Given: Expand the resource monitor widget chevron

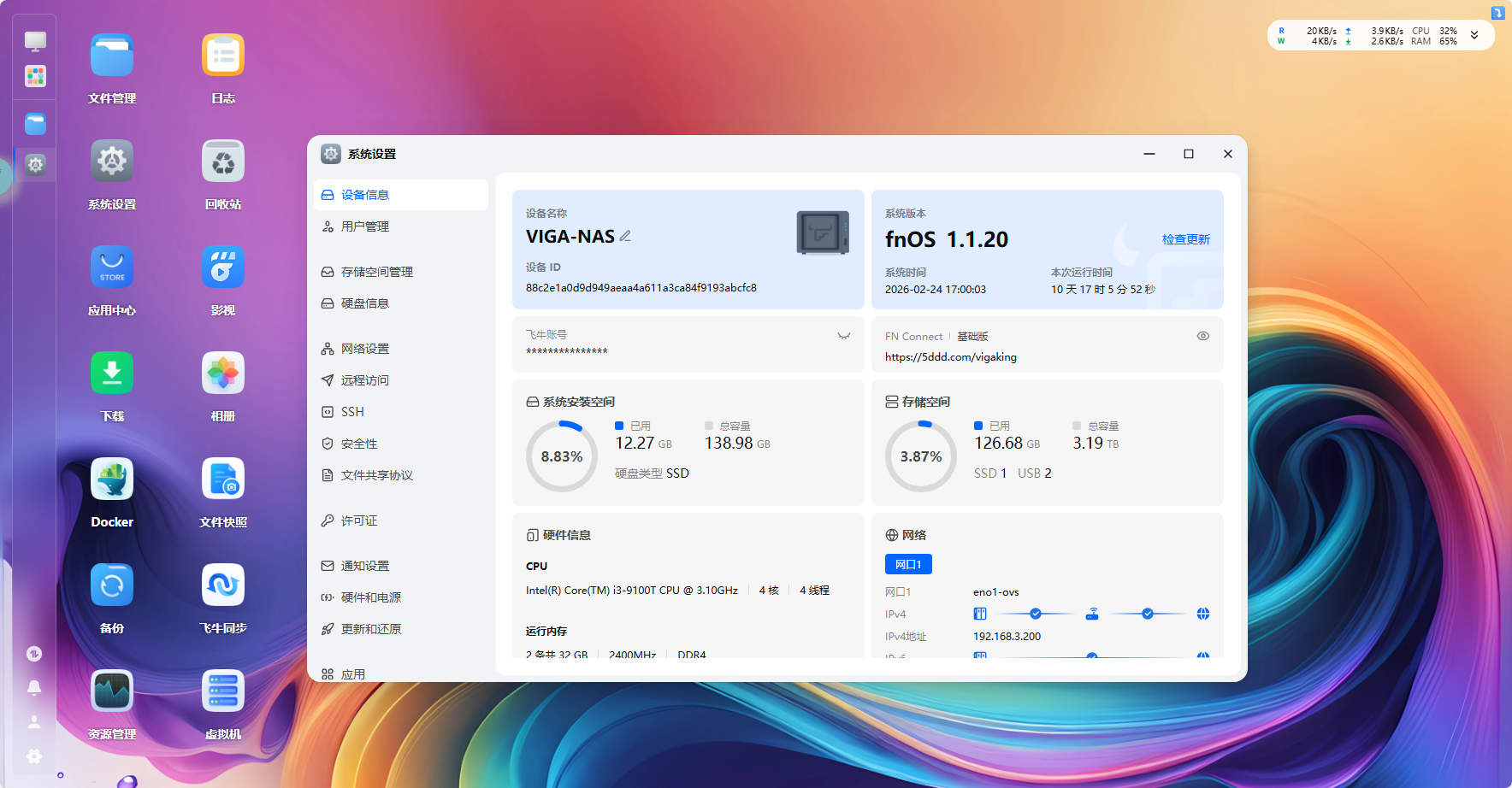Looking at the screenshot, I should (x=1474, y=35).
